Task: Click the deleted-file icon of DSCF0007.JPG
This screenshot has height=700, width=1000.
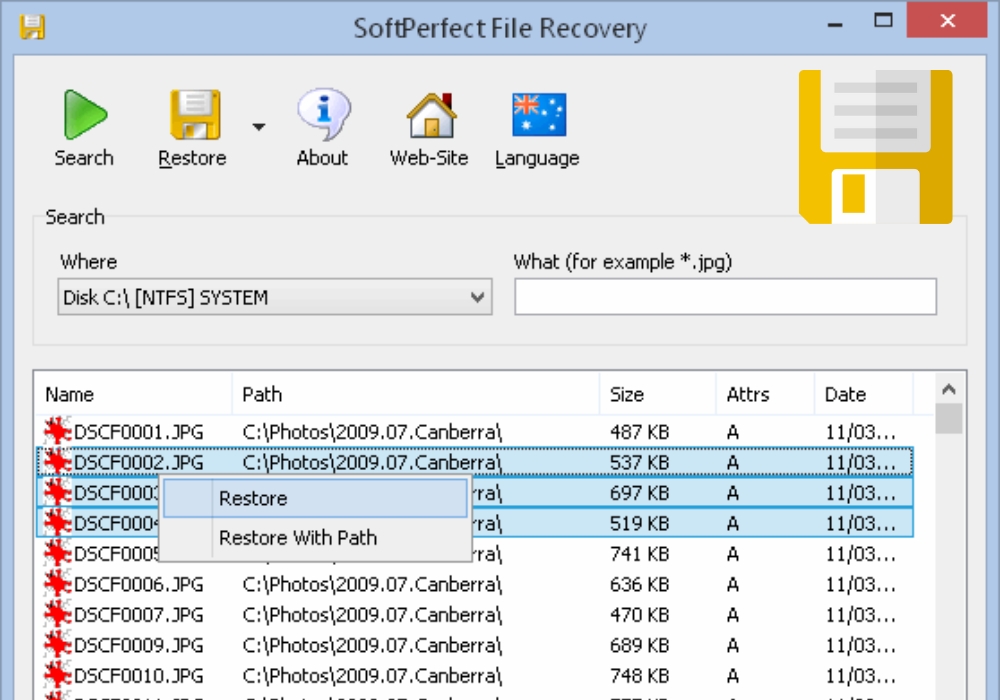Action: tap(57, 614)
